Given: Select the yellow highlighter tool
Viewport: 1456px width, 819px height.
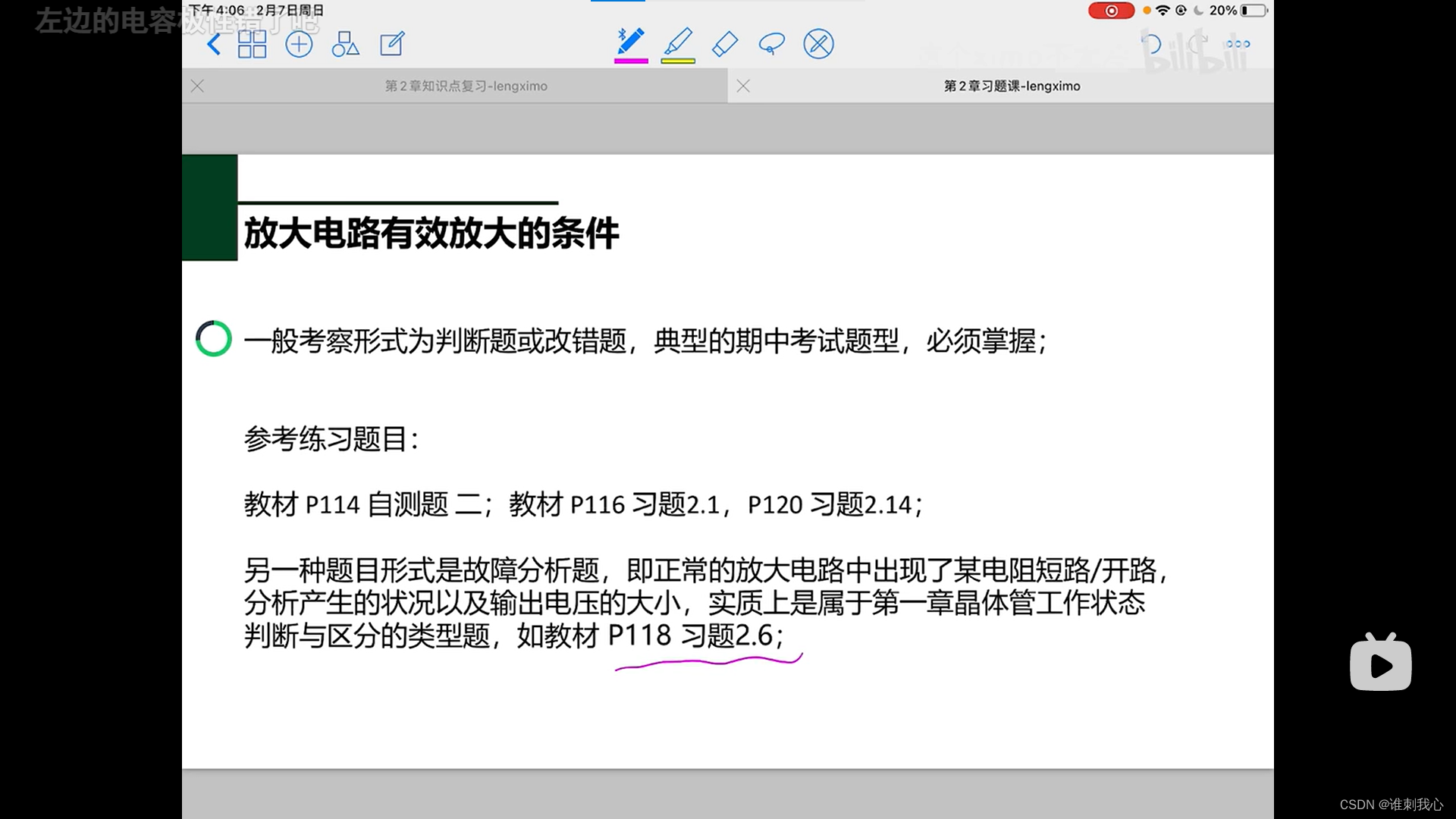Looking at the screenshot, I should (x=678, y=41).
